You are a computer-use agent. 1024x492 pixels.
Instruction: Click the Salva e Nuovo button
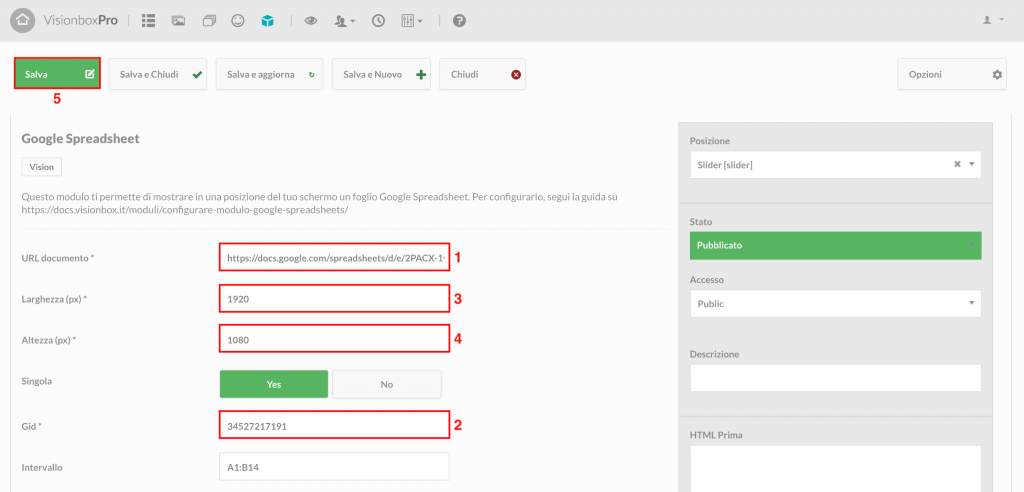(x=381, y=74)
